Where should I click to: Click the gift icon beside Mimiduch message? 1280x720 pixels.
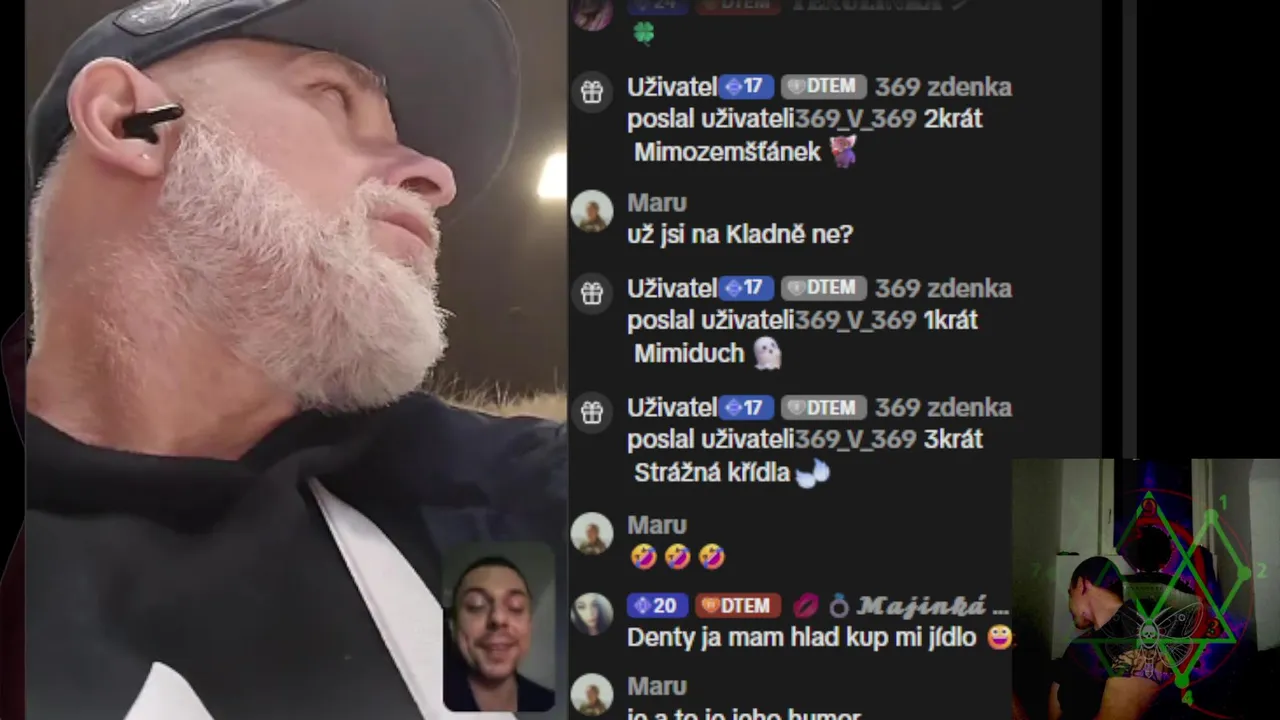[x=592, y=293]
